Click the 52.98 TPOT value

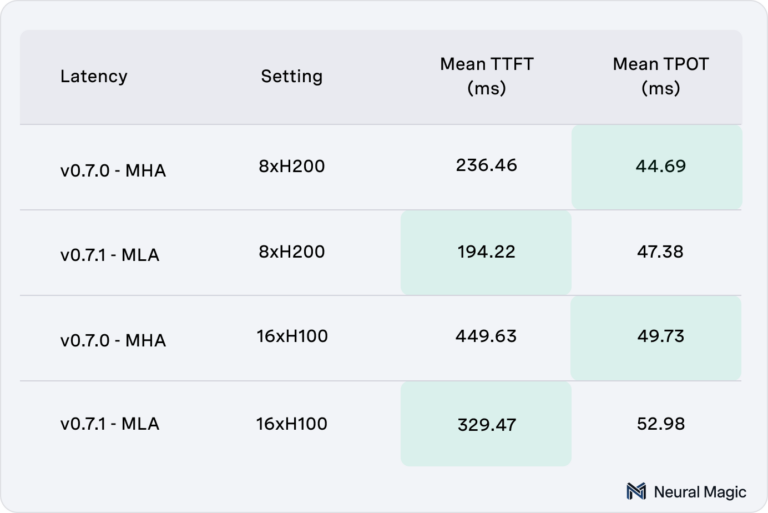[661, 424]
